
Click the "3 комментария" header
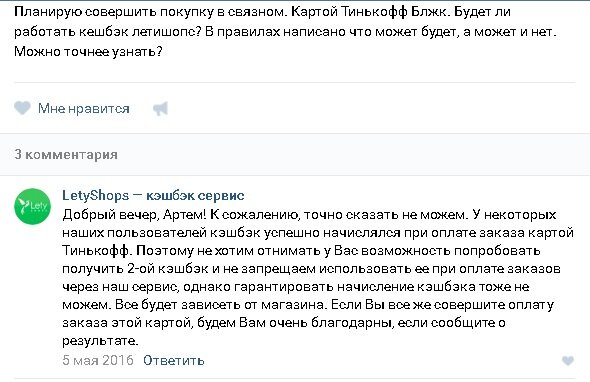pos(66,154)
